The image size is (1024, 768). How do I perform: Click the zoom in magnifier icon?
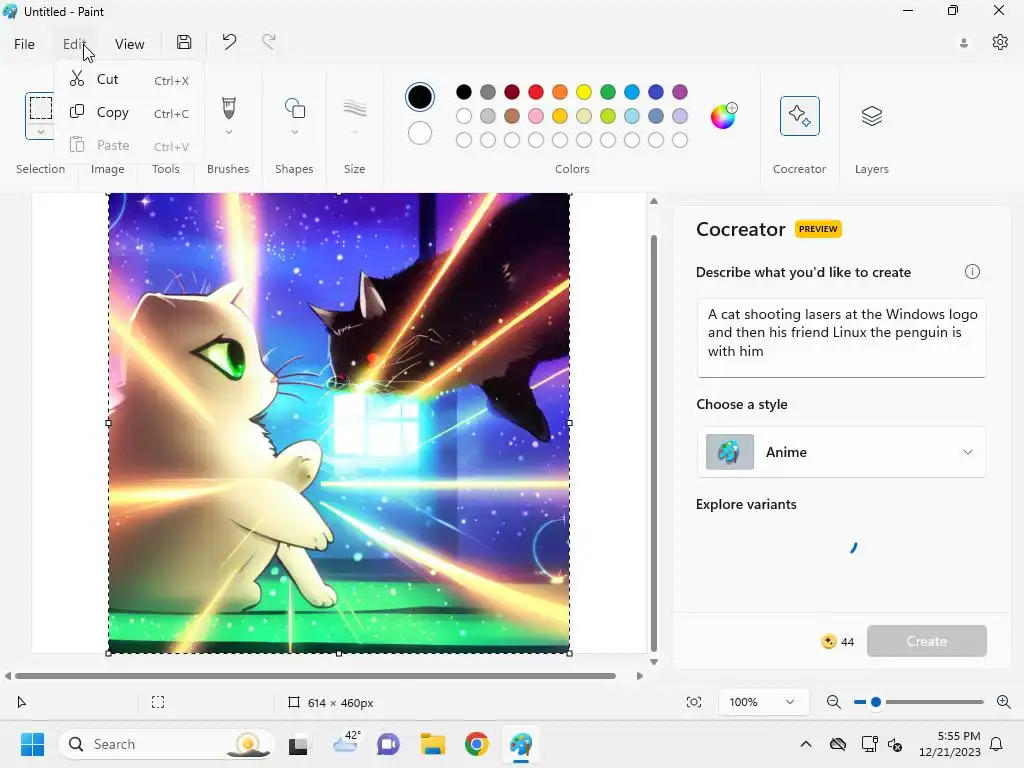[x=1004, y=702]
